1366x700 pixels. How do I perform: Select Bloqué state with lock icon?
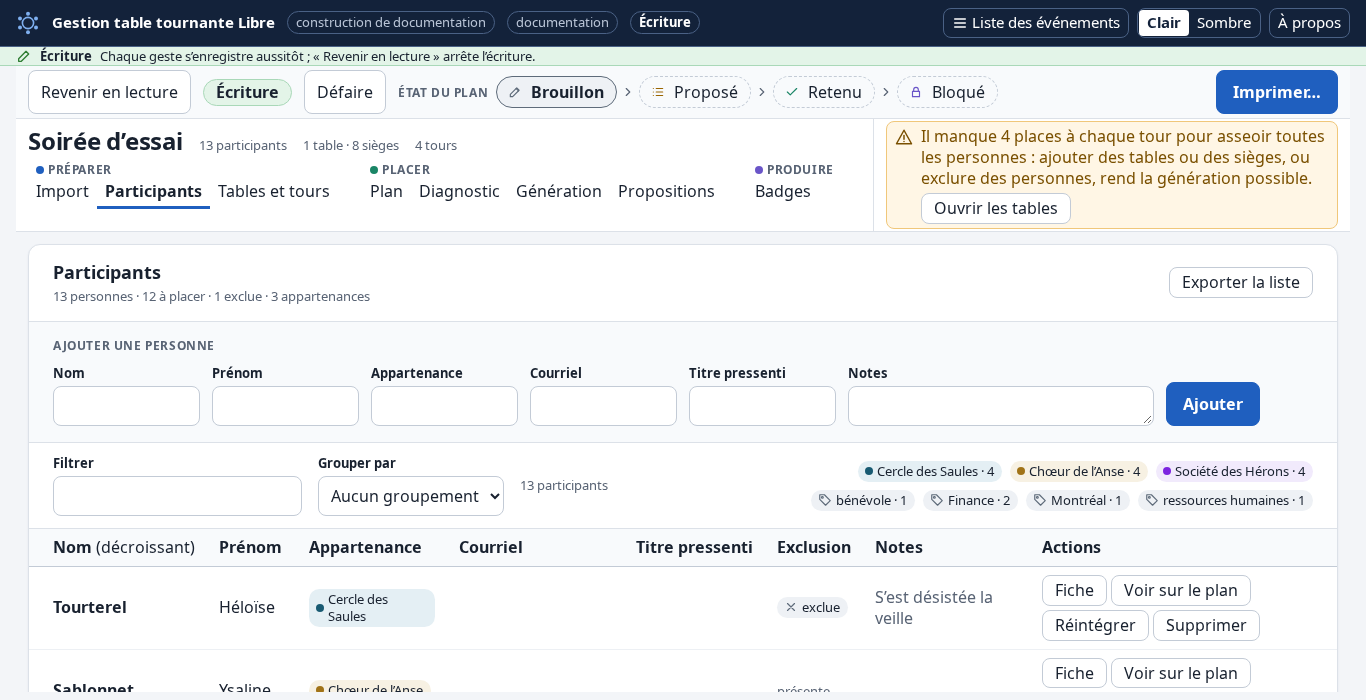(x=947, y=92)
